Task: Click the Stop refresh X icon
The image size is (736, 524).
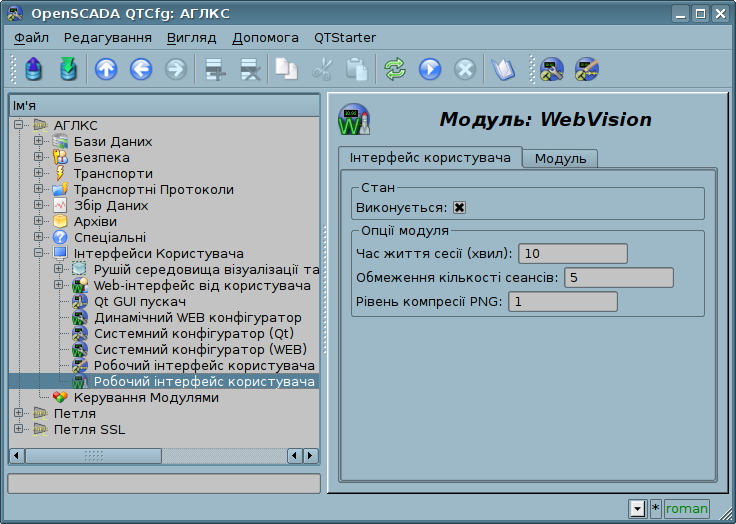Action: click(465, 69)
